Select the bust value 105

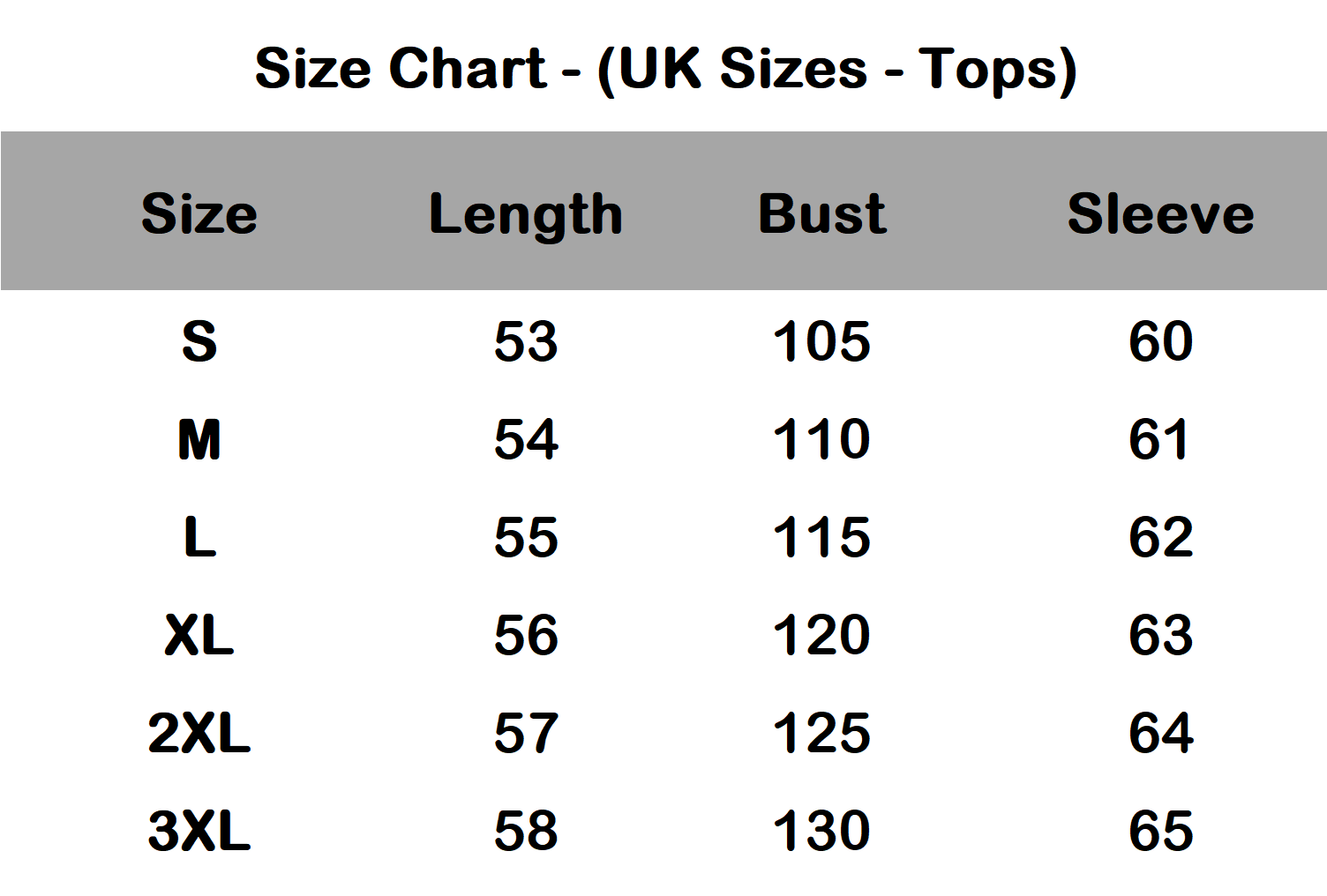point(821,342)
